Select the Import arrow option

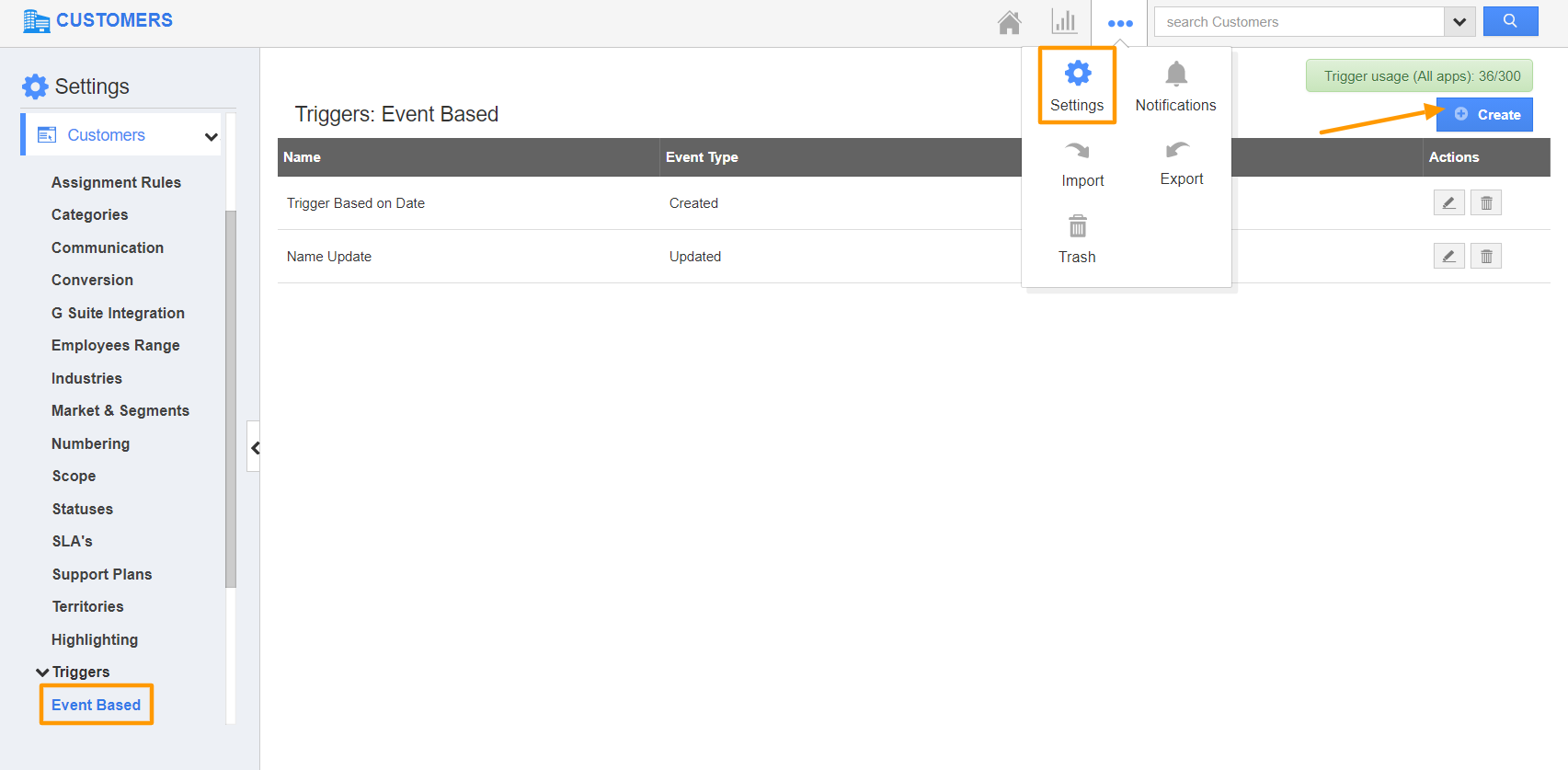[x=1082, y=165]
